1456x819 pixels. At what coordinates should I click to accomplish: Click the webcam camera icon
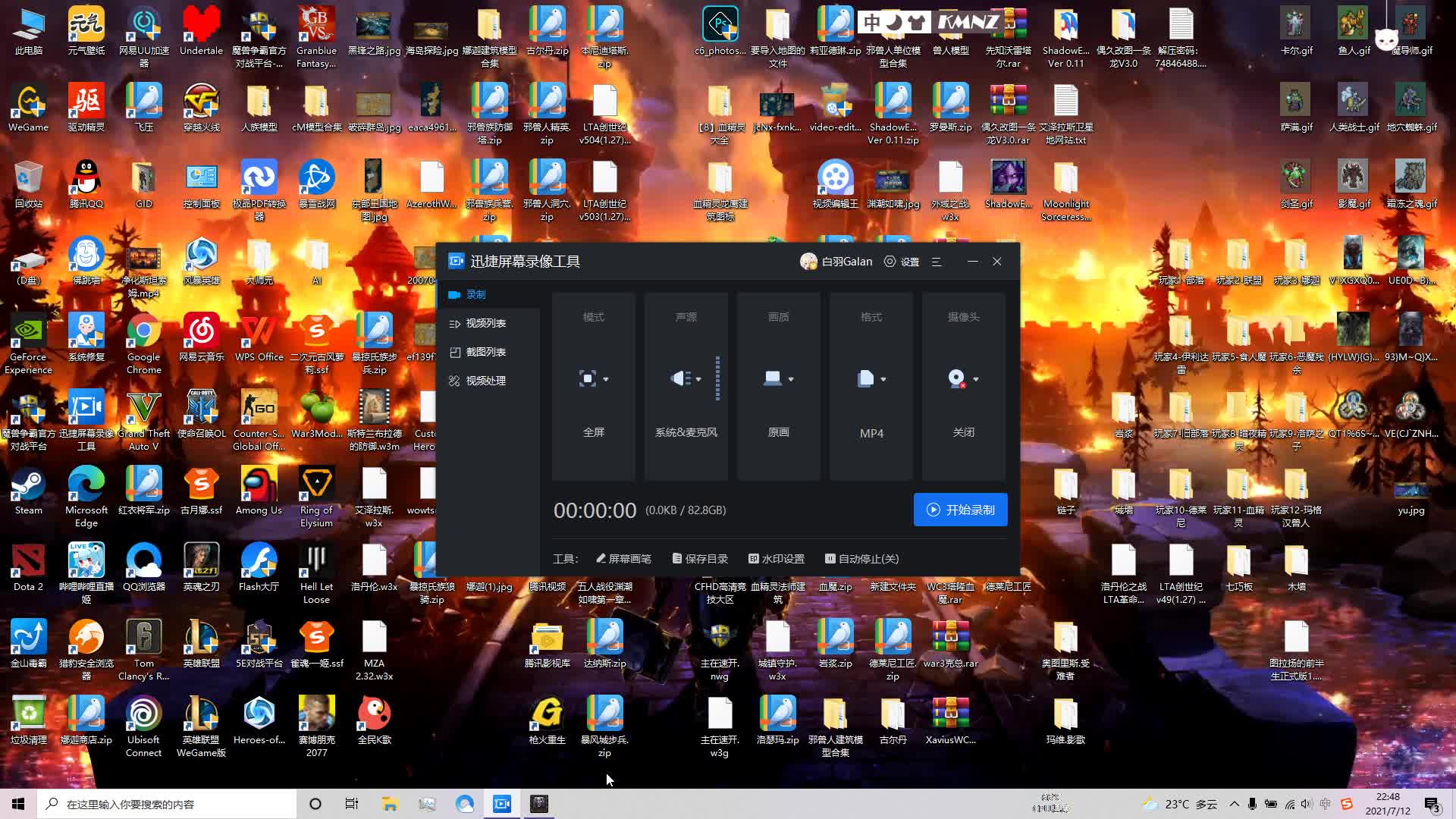957,378
